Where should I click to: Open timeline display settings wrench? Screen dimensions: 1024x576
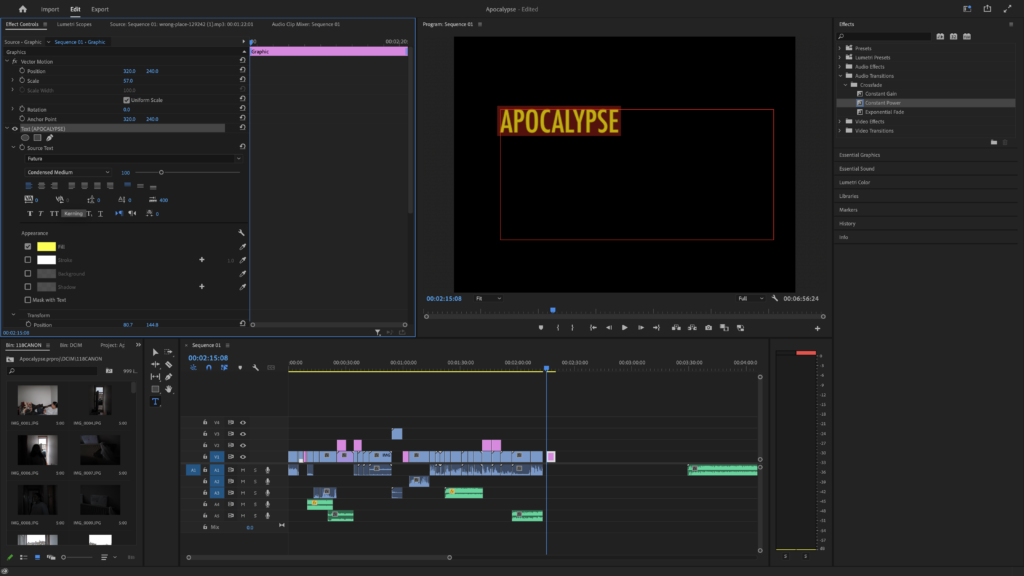(x=256, y=367)
